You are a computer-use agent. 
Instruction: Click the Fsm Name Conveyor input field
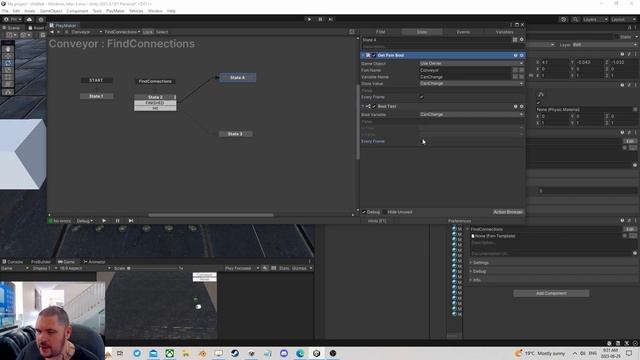pos(465,70)
